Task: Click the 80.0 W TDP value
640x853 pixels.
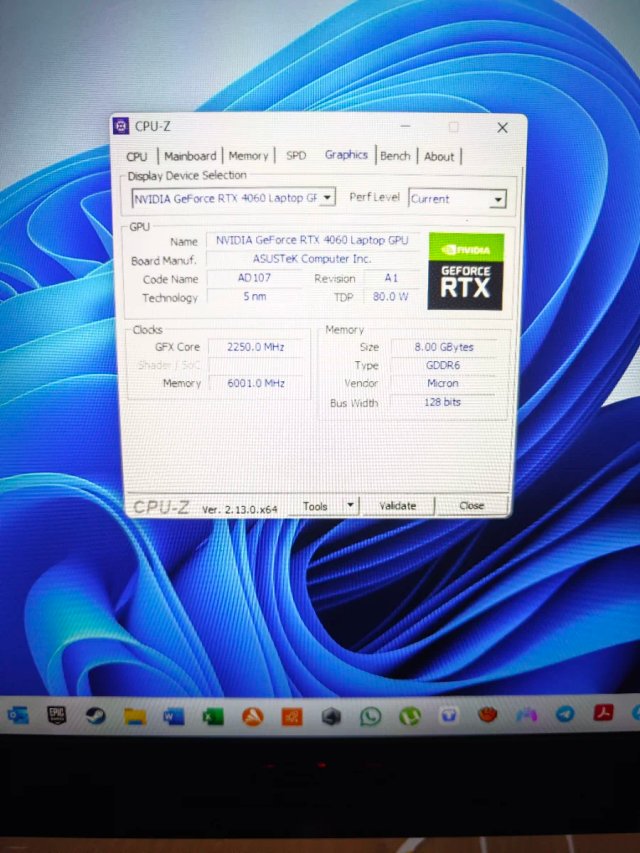Action: pos(391,296)
